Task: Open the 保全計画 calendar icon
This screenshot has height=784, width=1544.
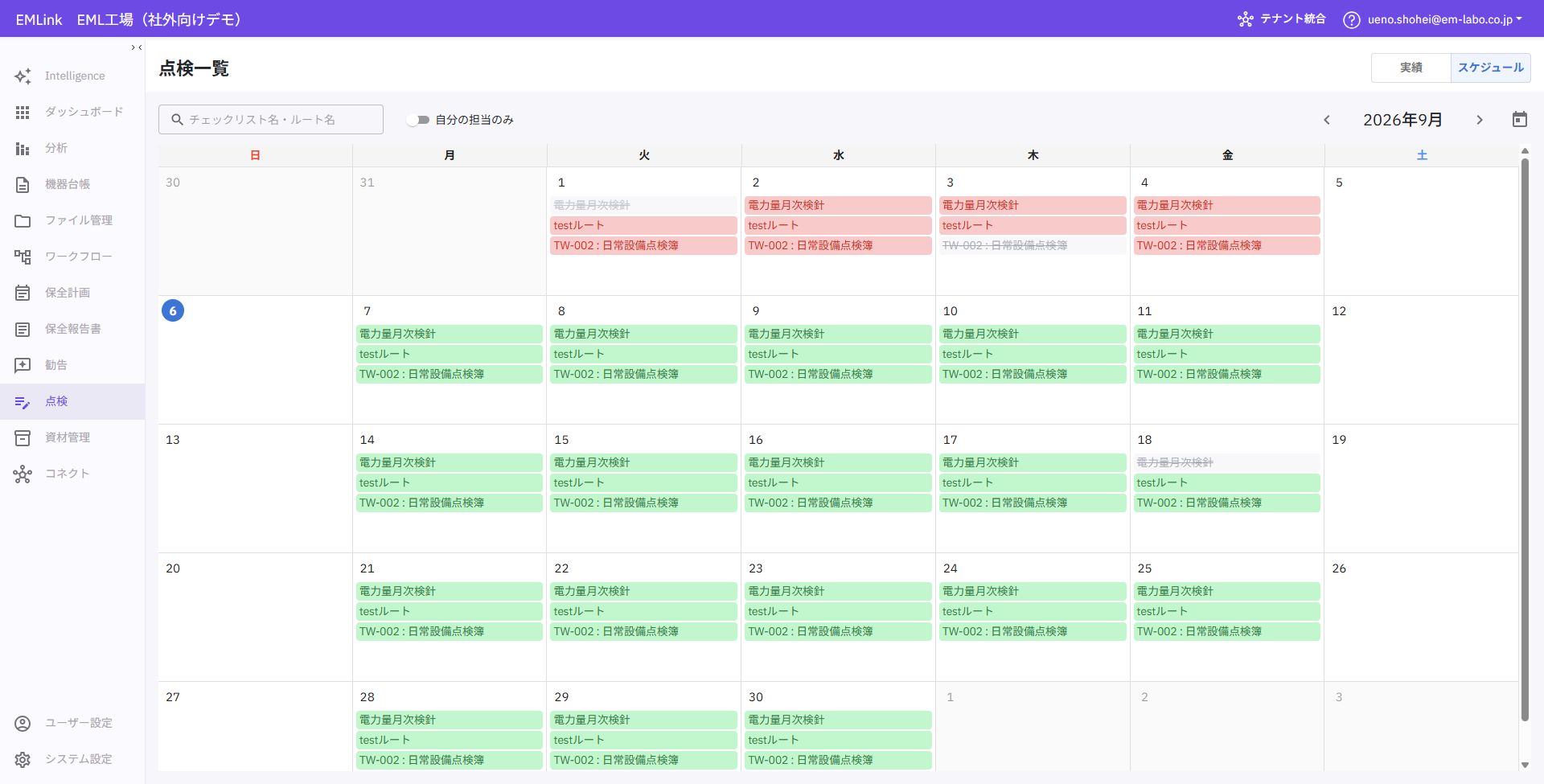Action: pos(23,293)
